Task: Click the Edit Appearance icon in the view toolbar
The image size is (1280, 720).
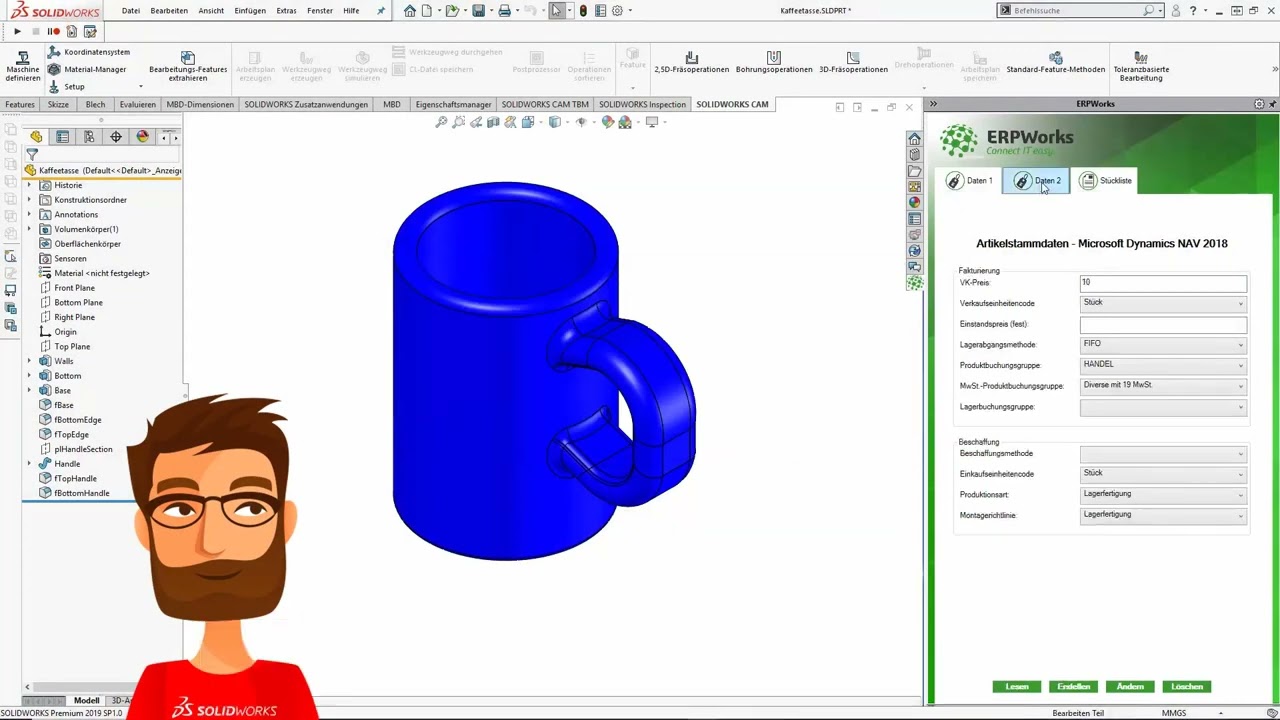Action: 607,122
